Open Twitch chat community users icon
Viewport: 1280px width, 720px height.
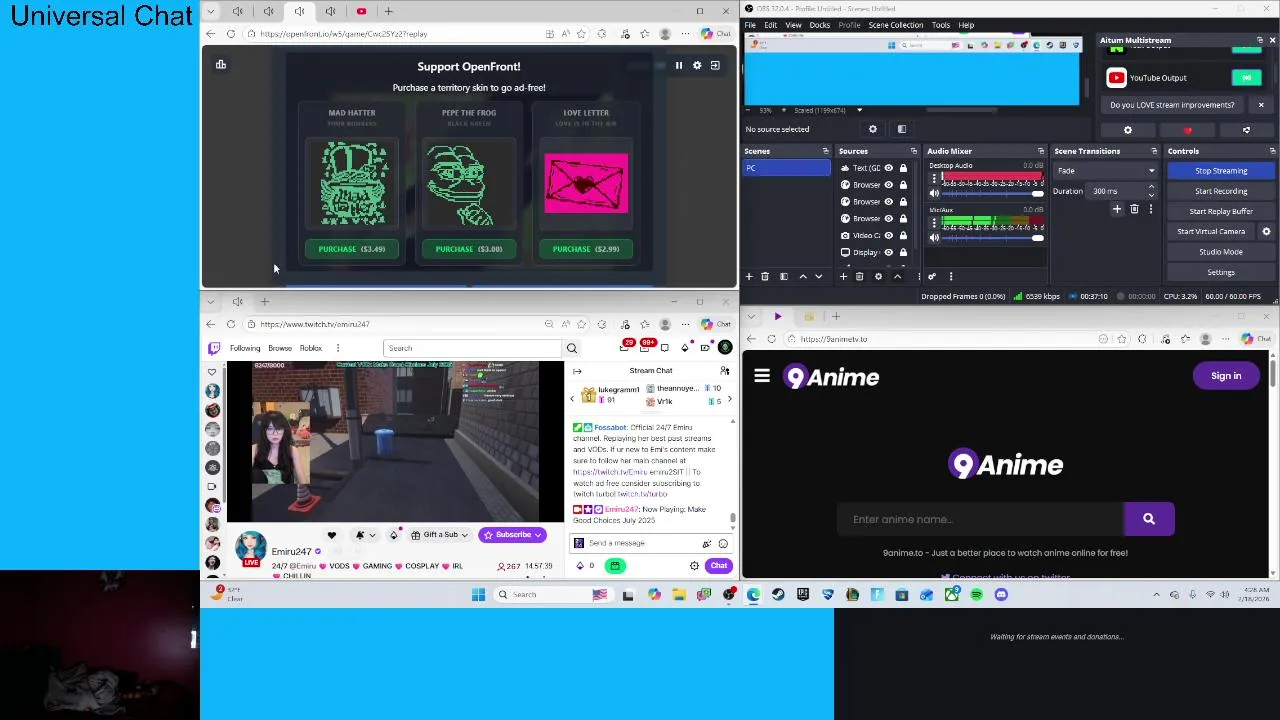pyautogui.click(x=725, y=371)
